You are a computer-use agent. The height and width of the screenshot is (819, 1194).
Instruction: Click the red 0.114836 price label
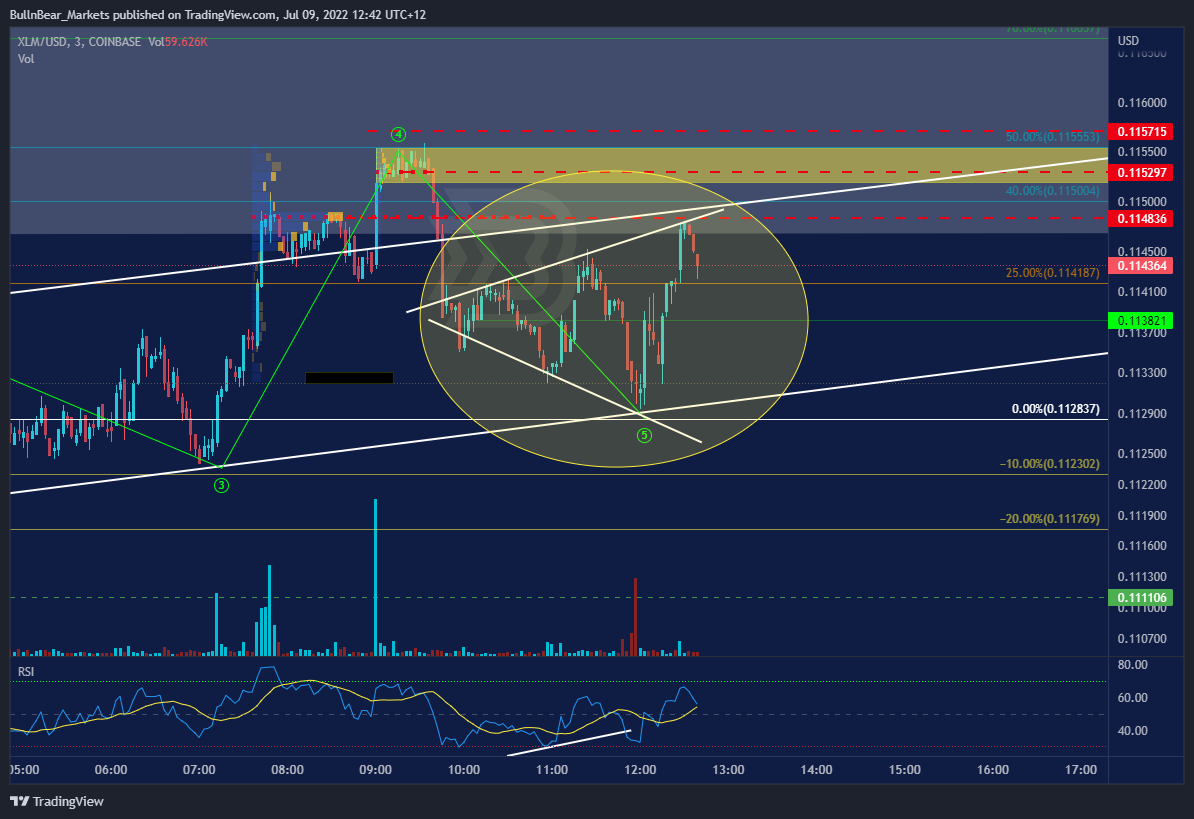pyautogui.click(x=1141, y=219)
